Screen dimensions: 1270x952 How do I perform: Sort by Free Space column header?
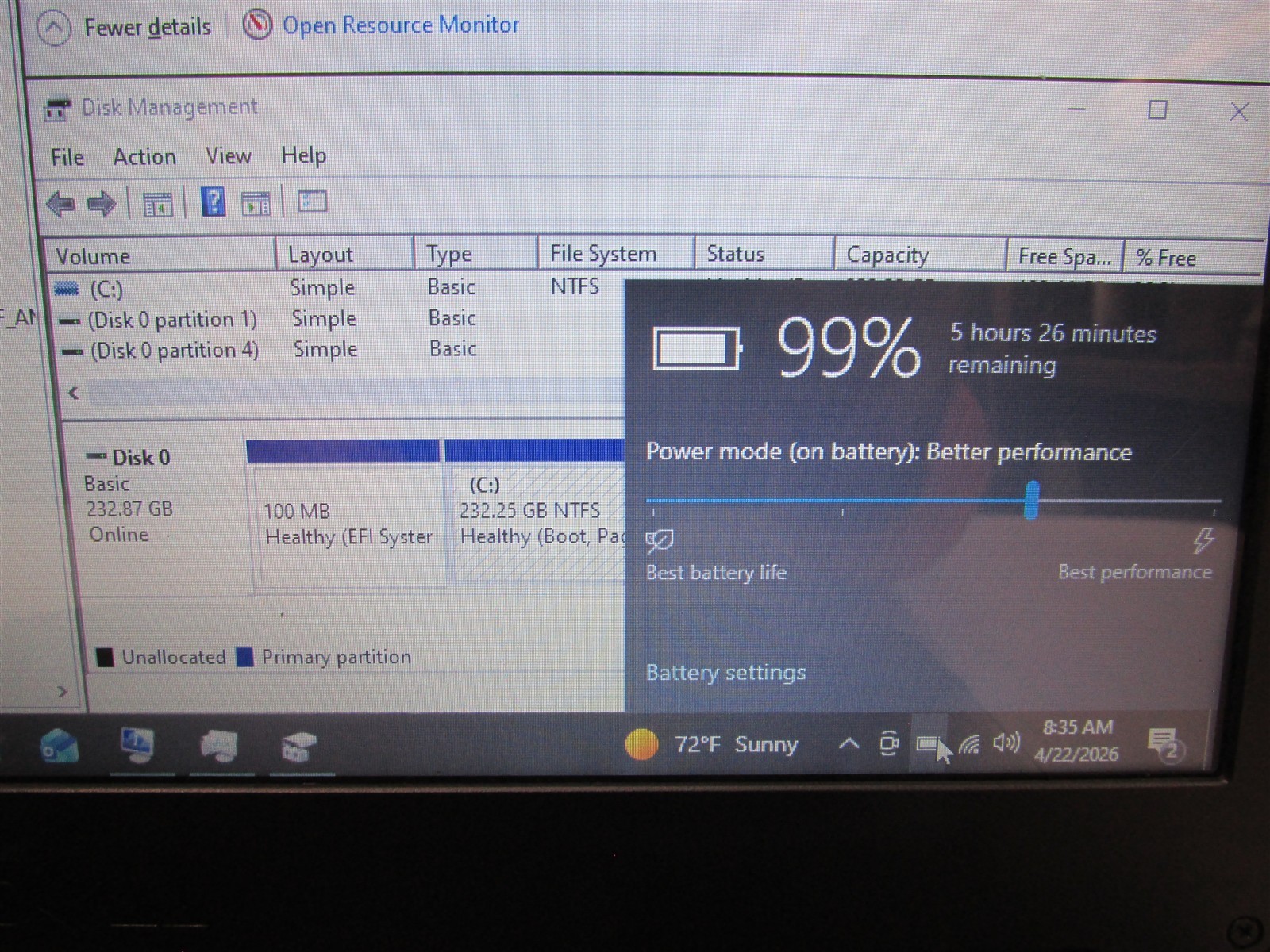(1065, 256)
